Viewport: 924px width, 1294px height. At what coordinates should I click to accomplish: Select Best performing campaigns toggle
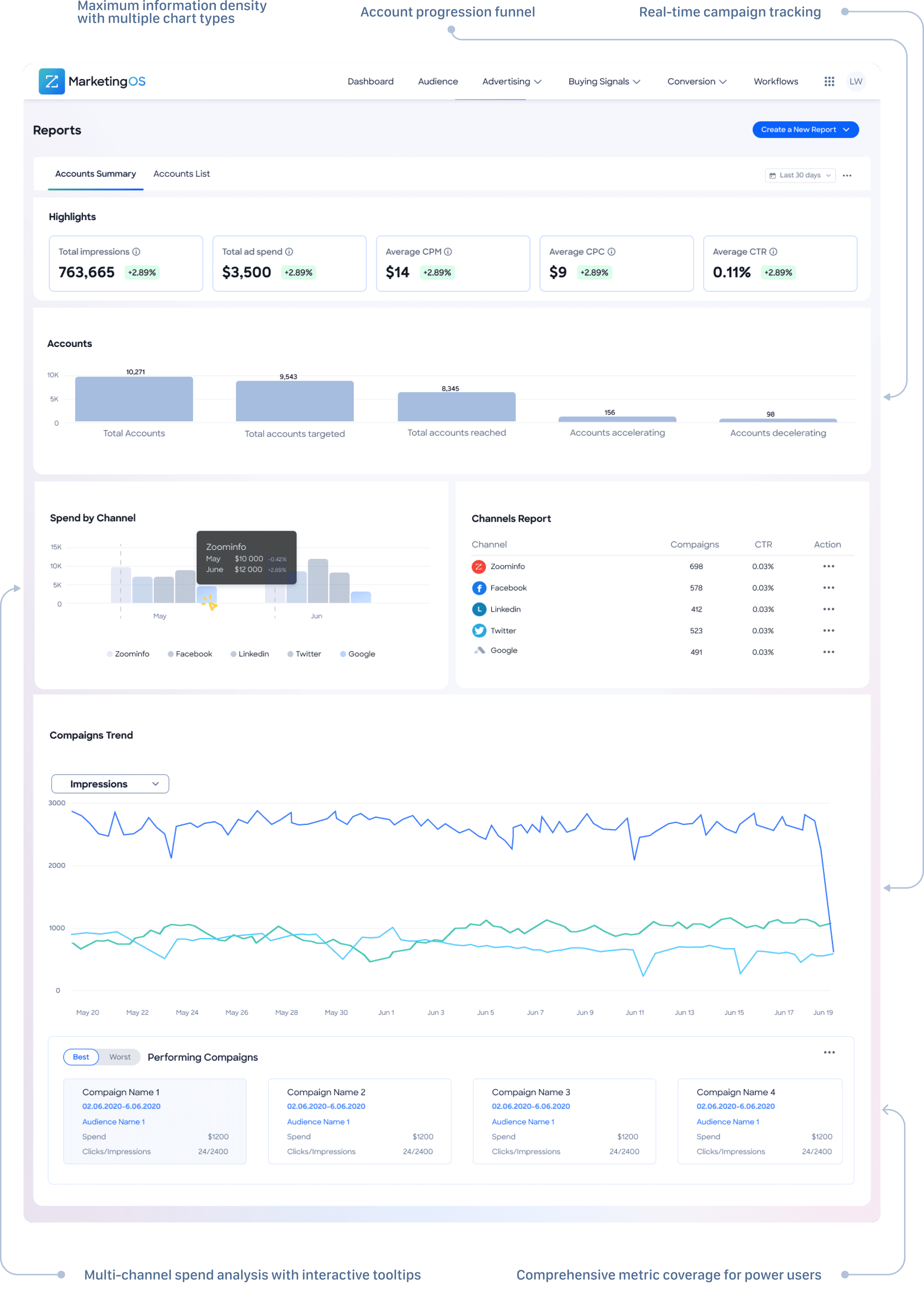click(x=81, y=1057)
